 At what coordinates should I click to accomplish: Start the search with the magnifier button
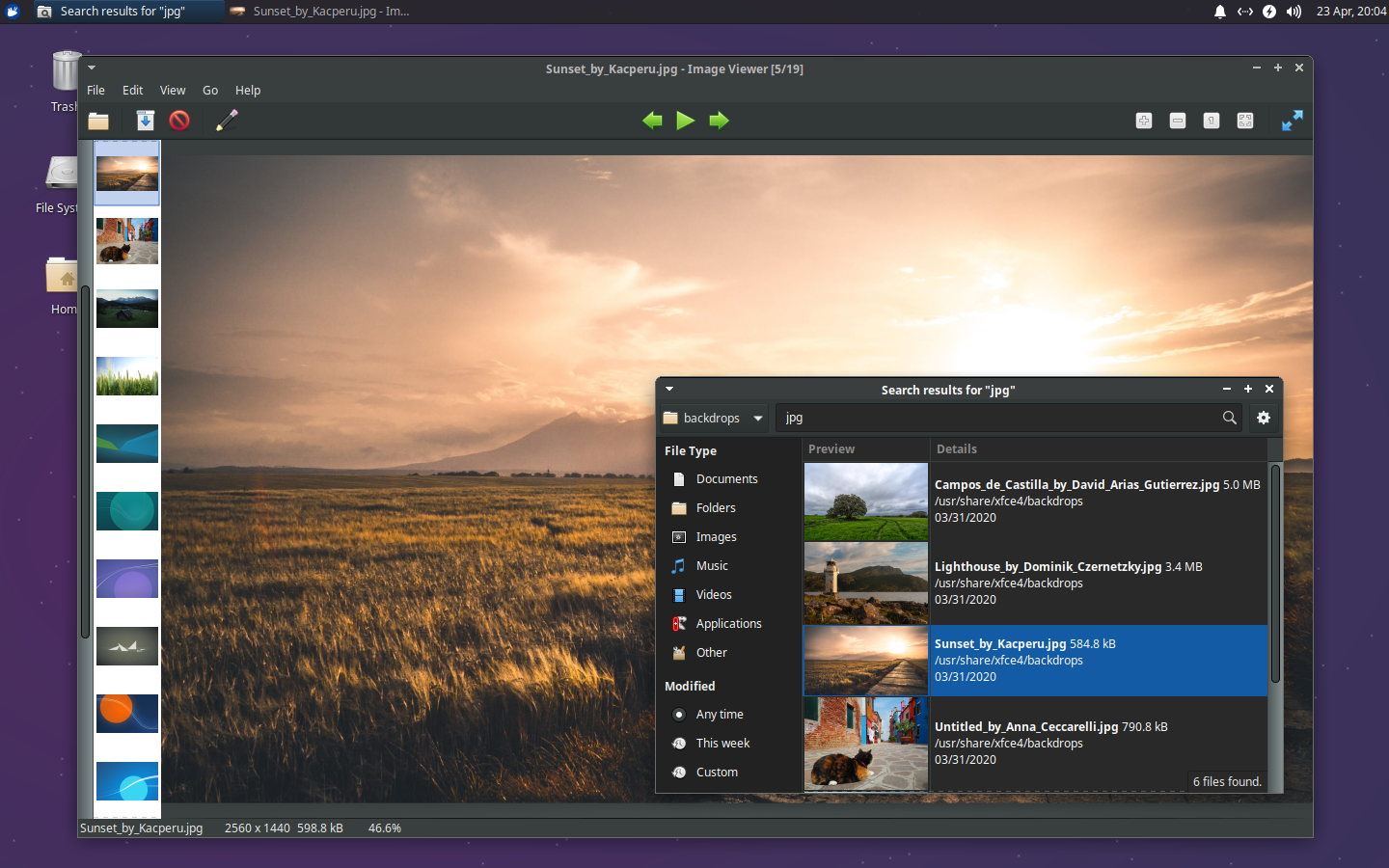click(x=1229, y=418)
